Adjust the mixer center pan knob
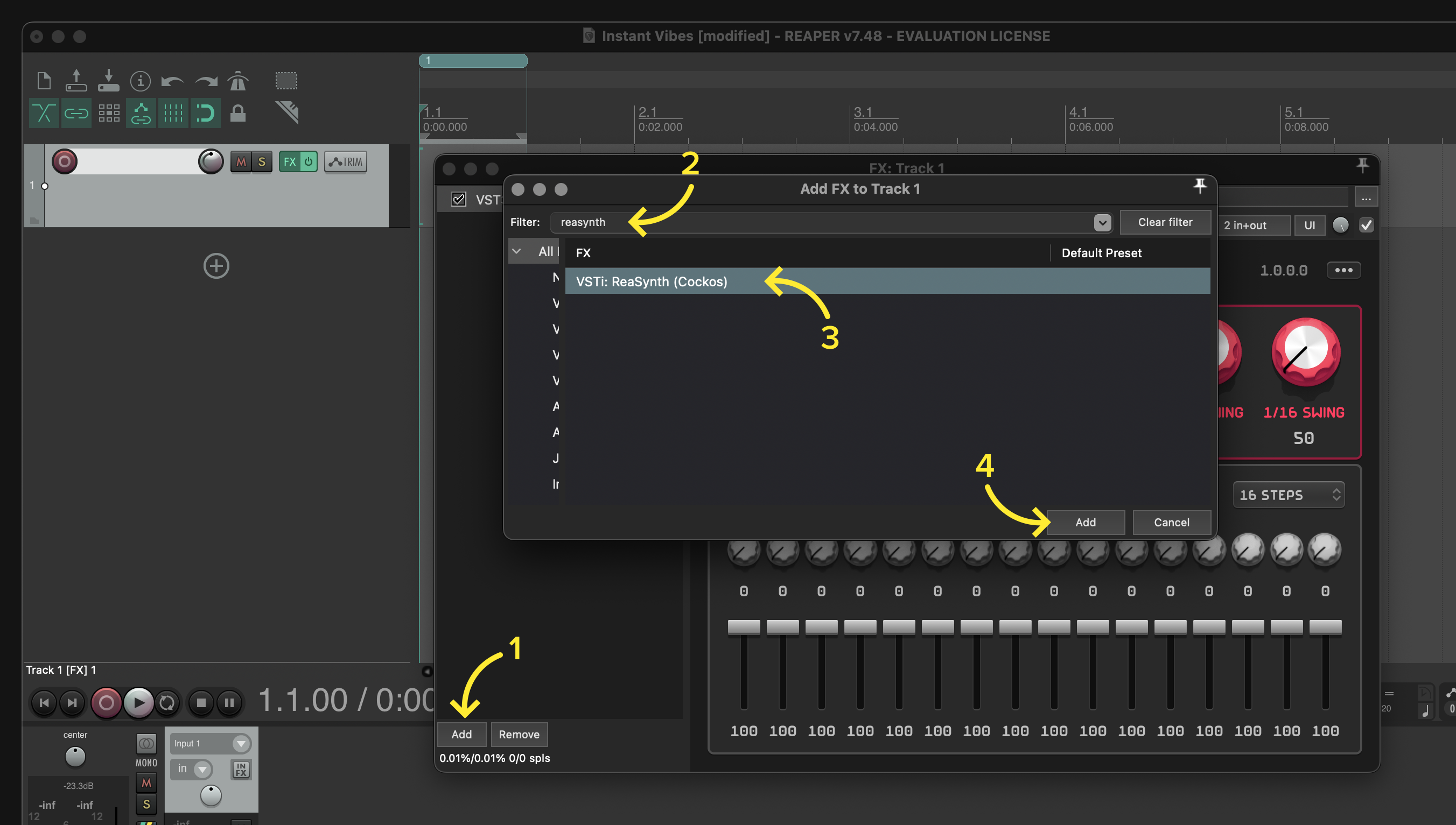The height and width of the screenshot is (825, 1456). [x=75, y=757]
